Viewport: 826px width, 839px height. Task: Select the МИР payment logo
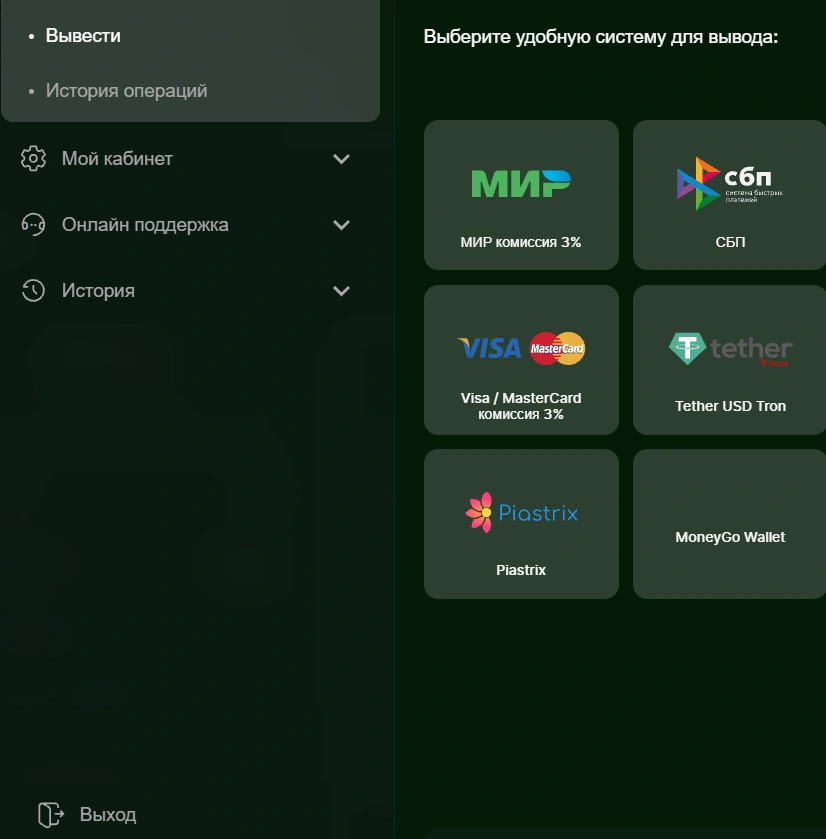tap(520, 185)
